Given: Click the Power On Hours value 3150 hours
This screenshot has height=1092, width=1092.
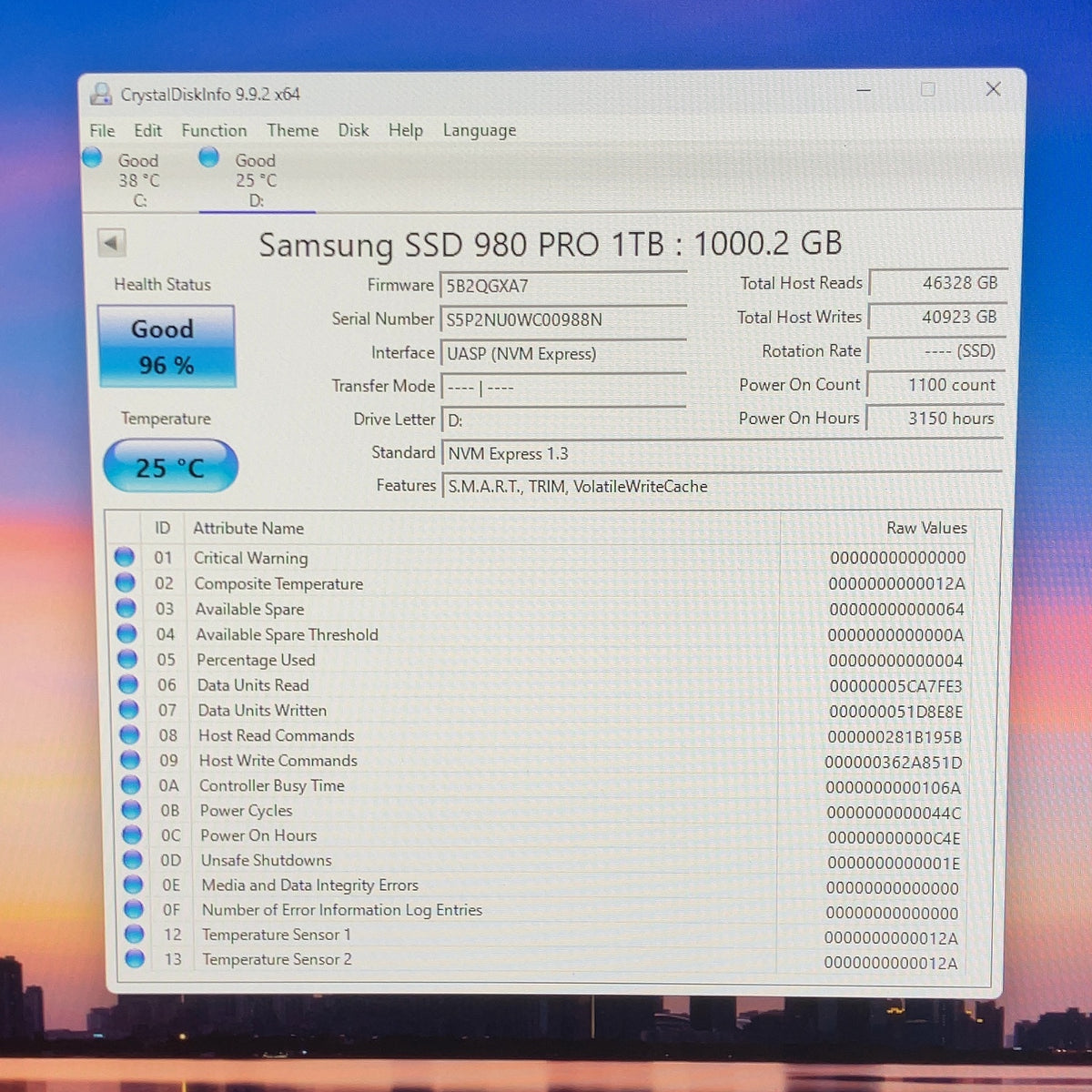Looking at the screenshot, I should [935, 418].
